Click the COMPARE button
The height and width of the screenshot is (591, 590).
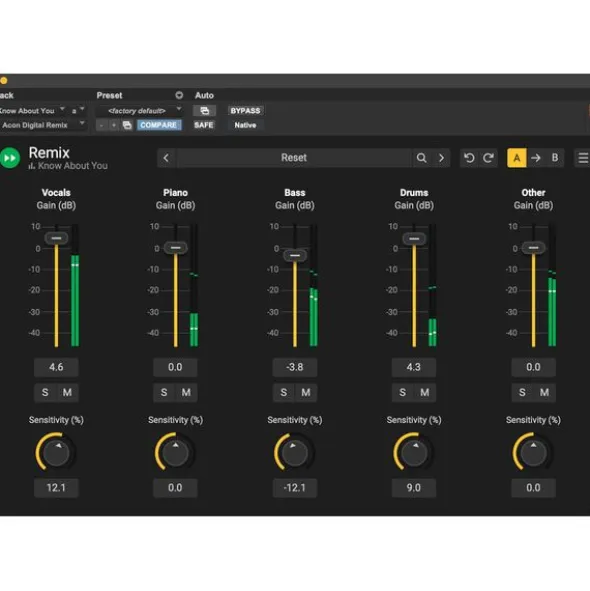click(x=159, y=125)
